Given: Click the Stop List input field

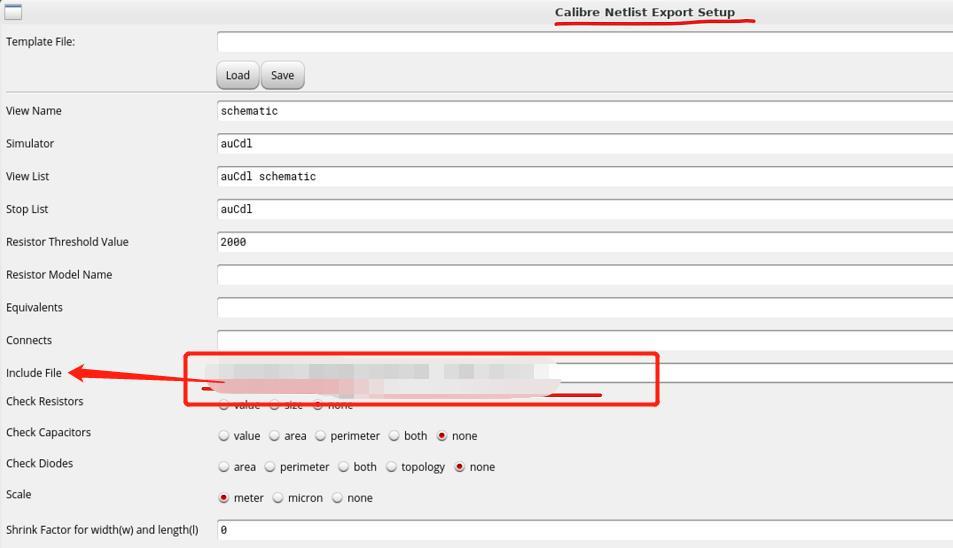Looking at the screenshot, I should 584,210.
